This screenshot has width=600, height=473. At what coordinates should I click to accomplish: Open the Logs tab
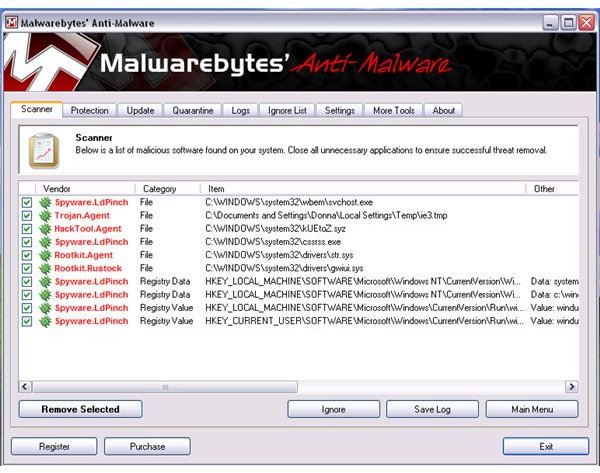(x=241, y=111)
